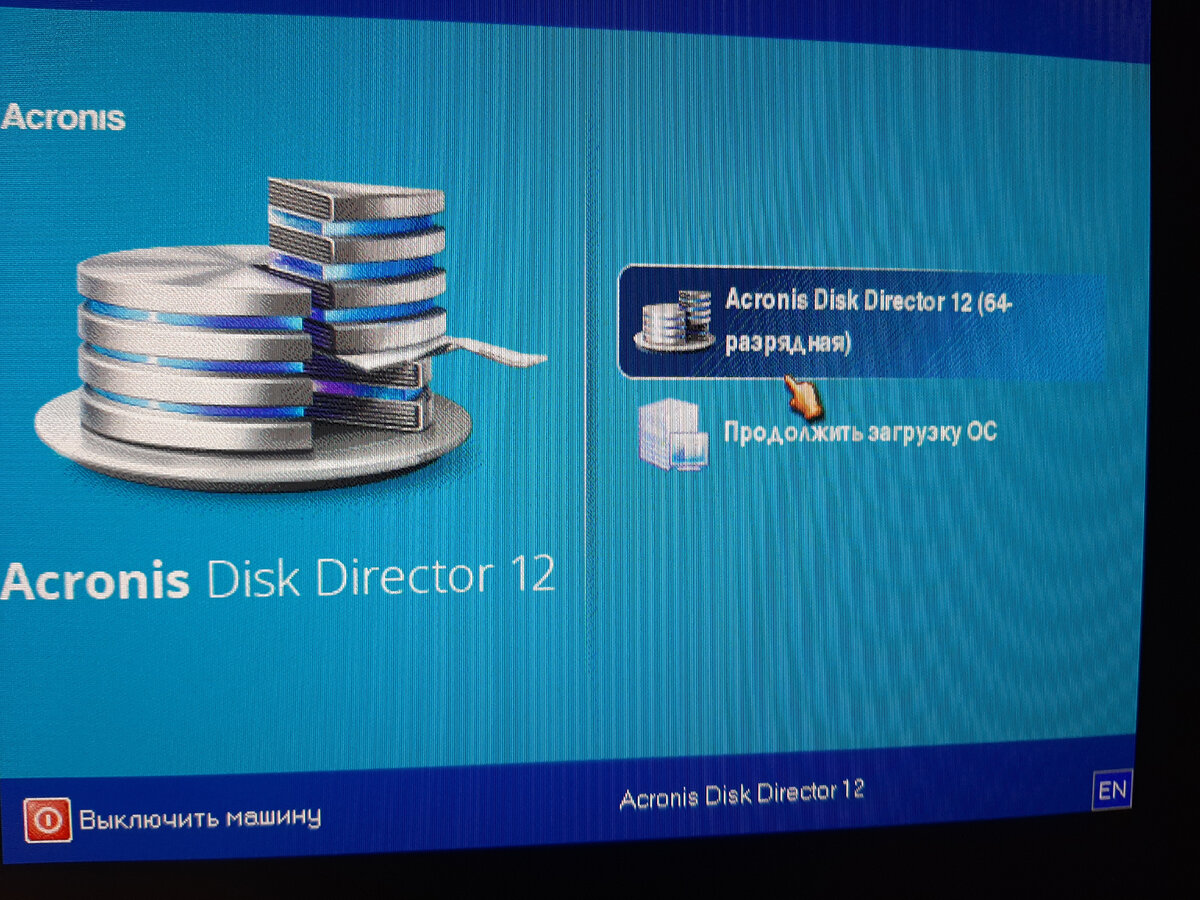Click Выключить машину label
Image resolution: width=1200 pixels, height=900 pixels.
pos(200,818)
